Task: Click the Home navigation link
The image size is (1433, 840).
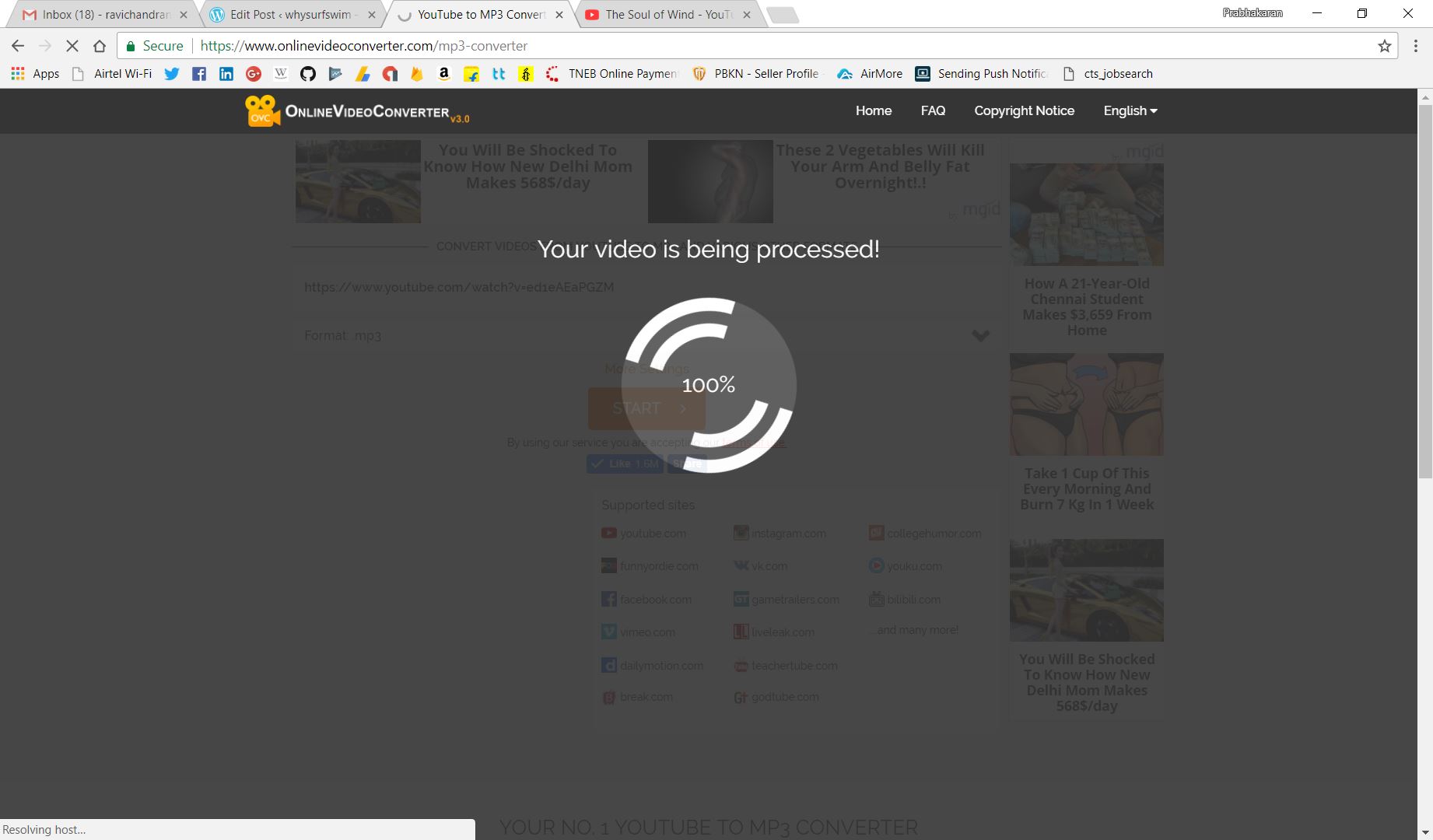Action: [x=873, y=110]
